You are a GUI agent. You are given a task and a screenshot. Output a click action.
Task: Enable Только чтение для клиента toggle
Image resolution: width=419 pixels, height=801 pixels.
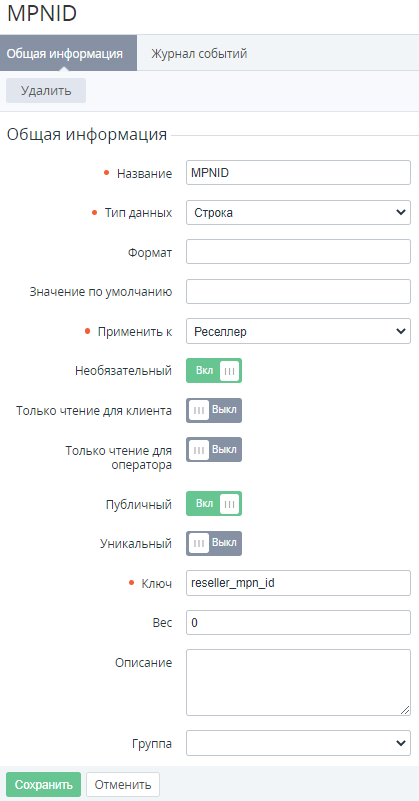click(x=214, y=410)
